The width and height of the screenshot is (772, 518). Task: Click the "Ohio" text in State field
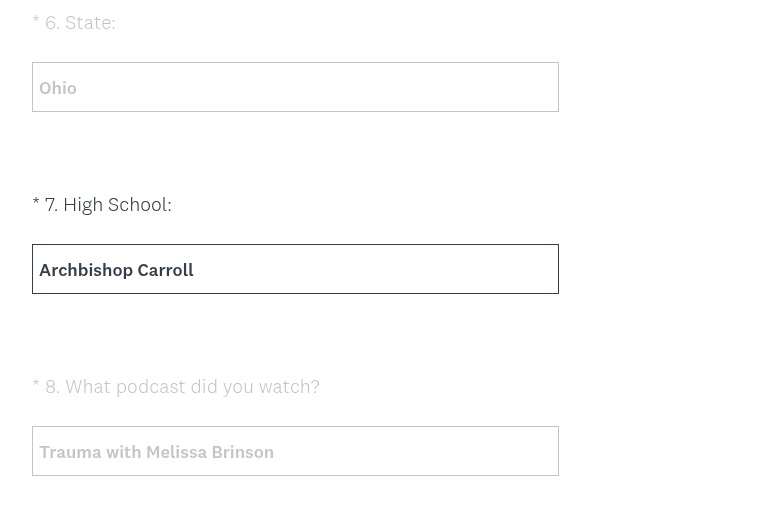point(58,88)
